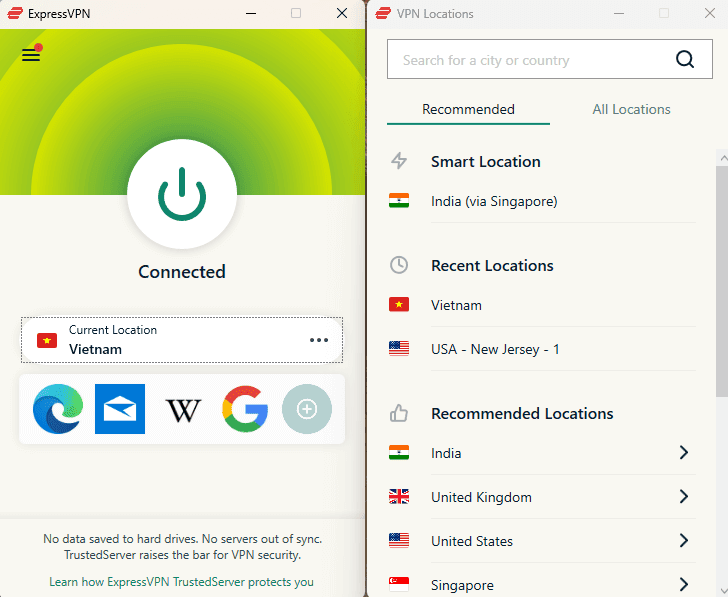Click the Singapore flag icon
Viewport: 728px width, 597px height.
click(399, 584)
